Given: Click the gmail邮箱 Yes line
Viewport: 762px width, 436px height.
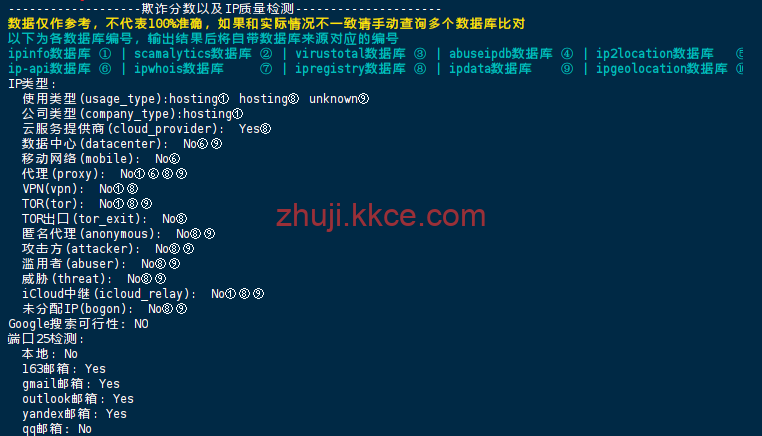Looking at the screenshot, I should point(71,384).
